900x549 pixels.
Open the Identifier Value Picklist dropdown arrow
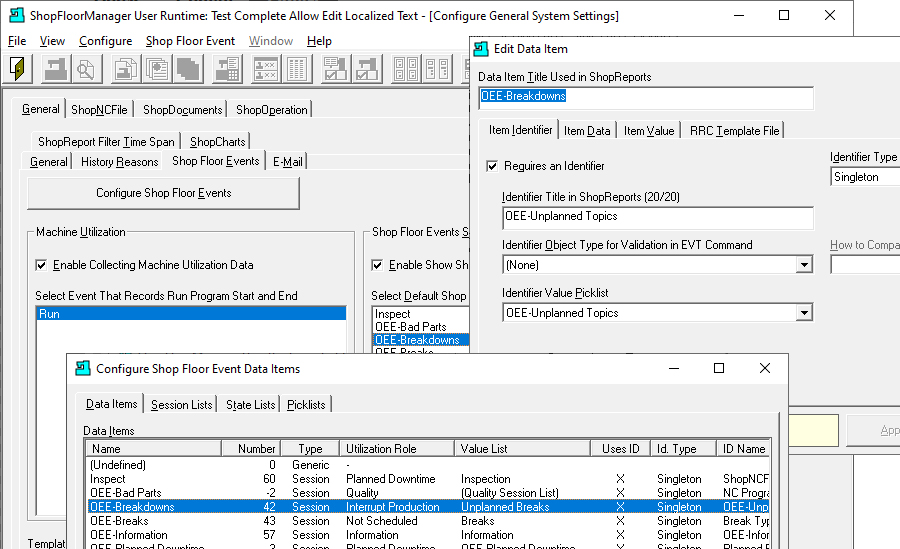click(804, 313)
